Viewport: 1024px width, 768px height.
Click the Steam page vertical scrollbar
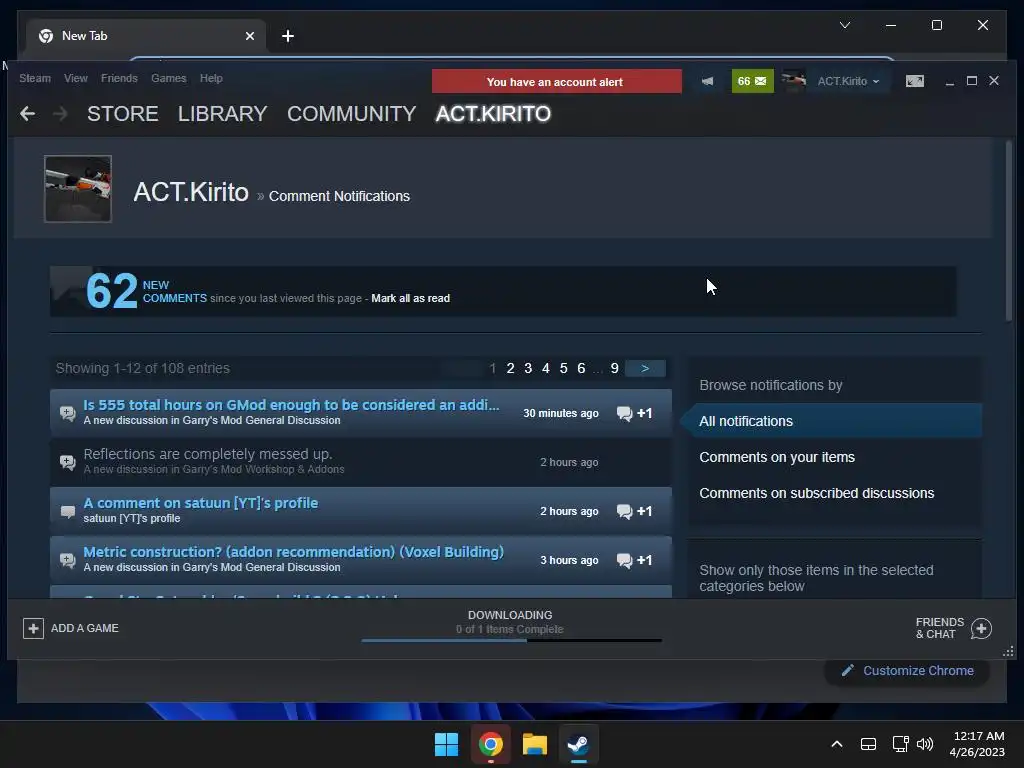(1009, 232)
